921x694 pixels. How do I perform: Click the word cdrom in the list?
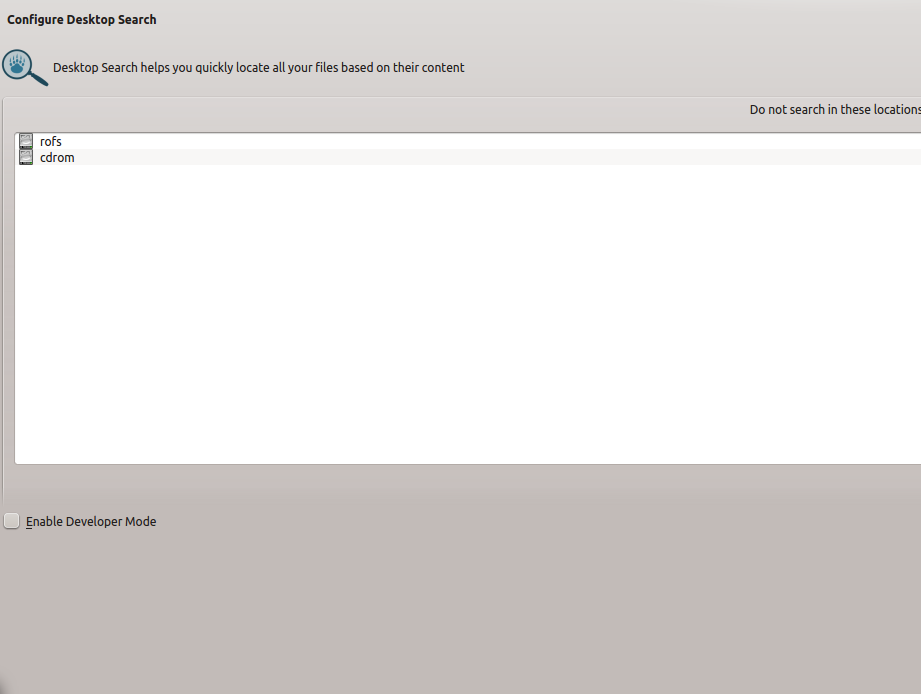(x=57, y=157)
